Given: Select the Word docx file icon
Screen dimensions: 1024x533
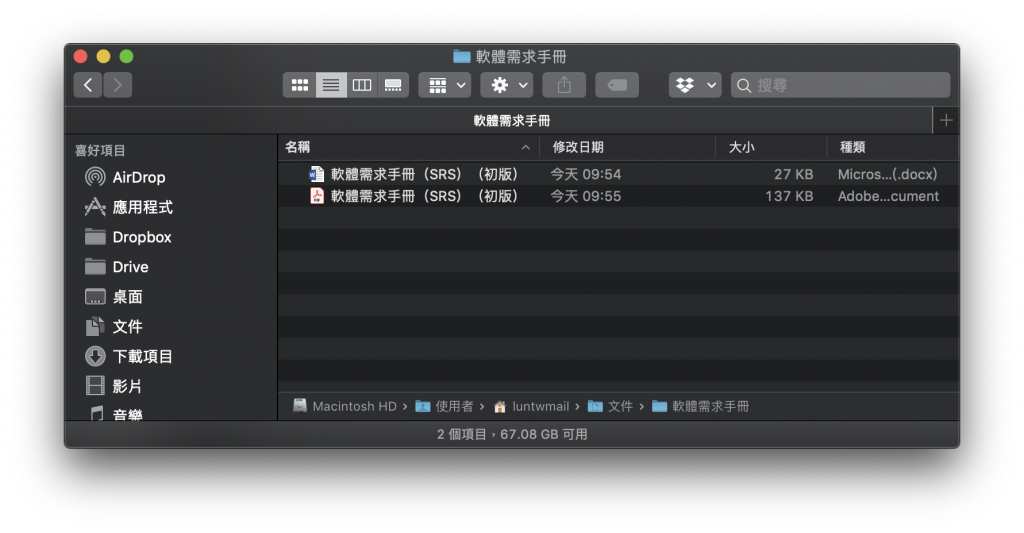Looking at the screenshot, I should [x=317, y=174].
